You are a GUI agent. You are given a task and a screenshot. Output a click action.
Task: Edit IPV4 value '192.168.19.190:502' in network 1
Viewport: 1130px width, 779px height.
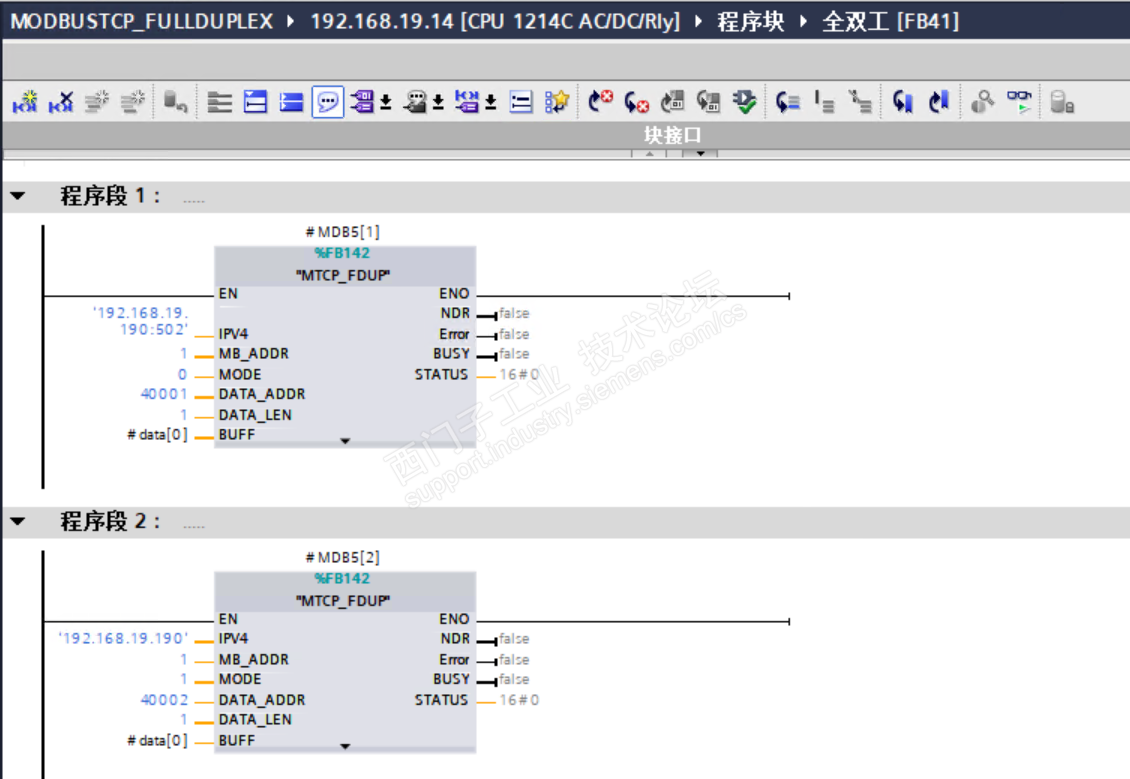pos(141,321)
